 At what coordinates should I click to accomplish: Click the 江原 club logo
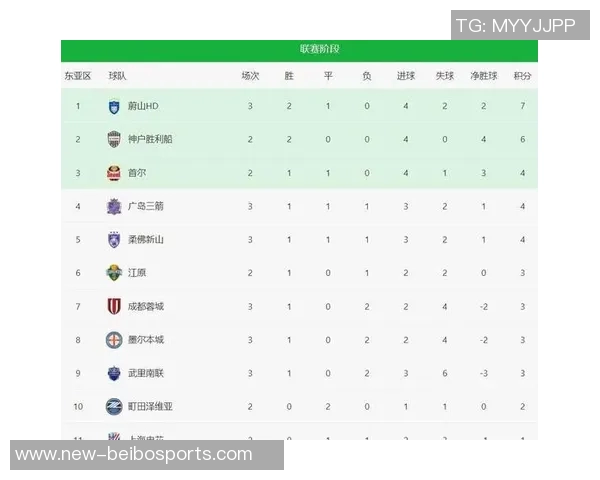(x=114, y=272)
